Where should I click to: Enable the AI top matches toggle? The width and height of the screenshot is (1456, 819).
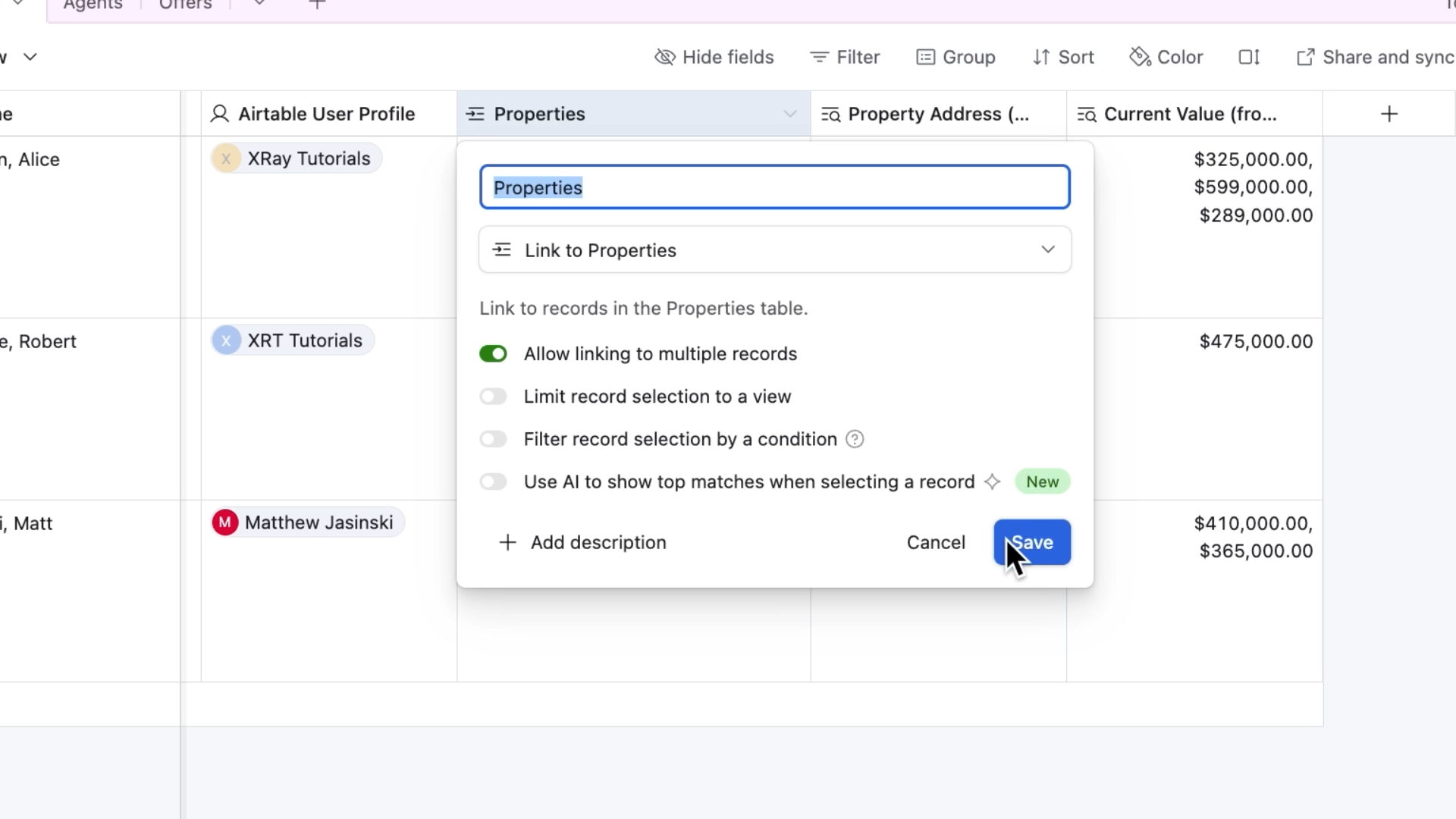tap(493, 482)
